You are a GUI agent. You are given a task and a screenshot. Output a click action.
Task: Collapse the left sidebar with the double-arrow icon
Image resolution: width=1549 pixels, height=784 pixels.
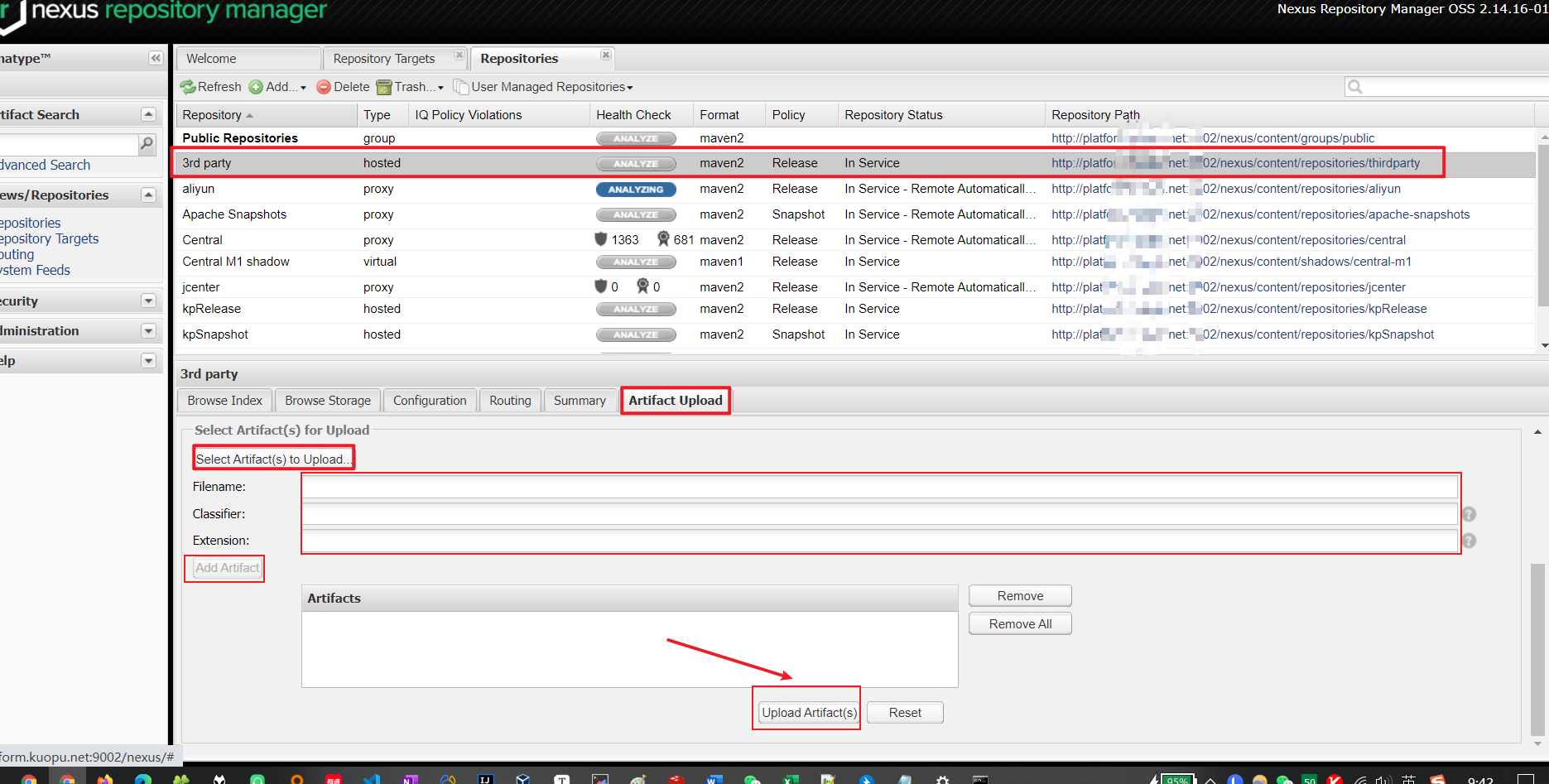point(156,58)
